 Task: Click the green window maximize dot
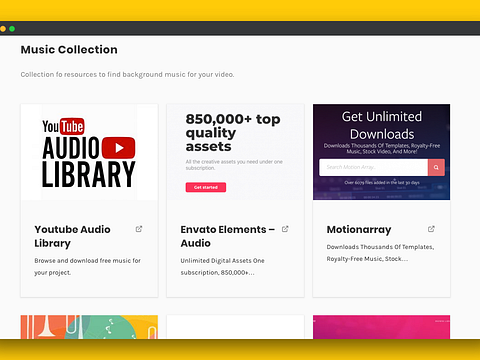[x=12, y=29]
